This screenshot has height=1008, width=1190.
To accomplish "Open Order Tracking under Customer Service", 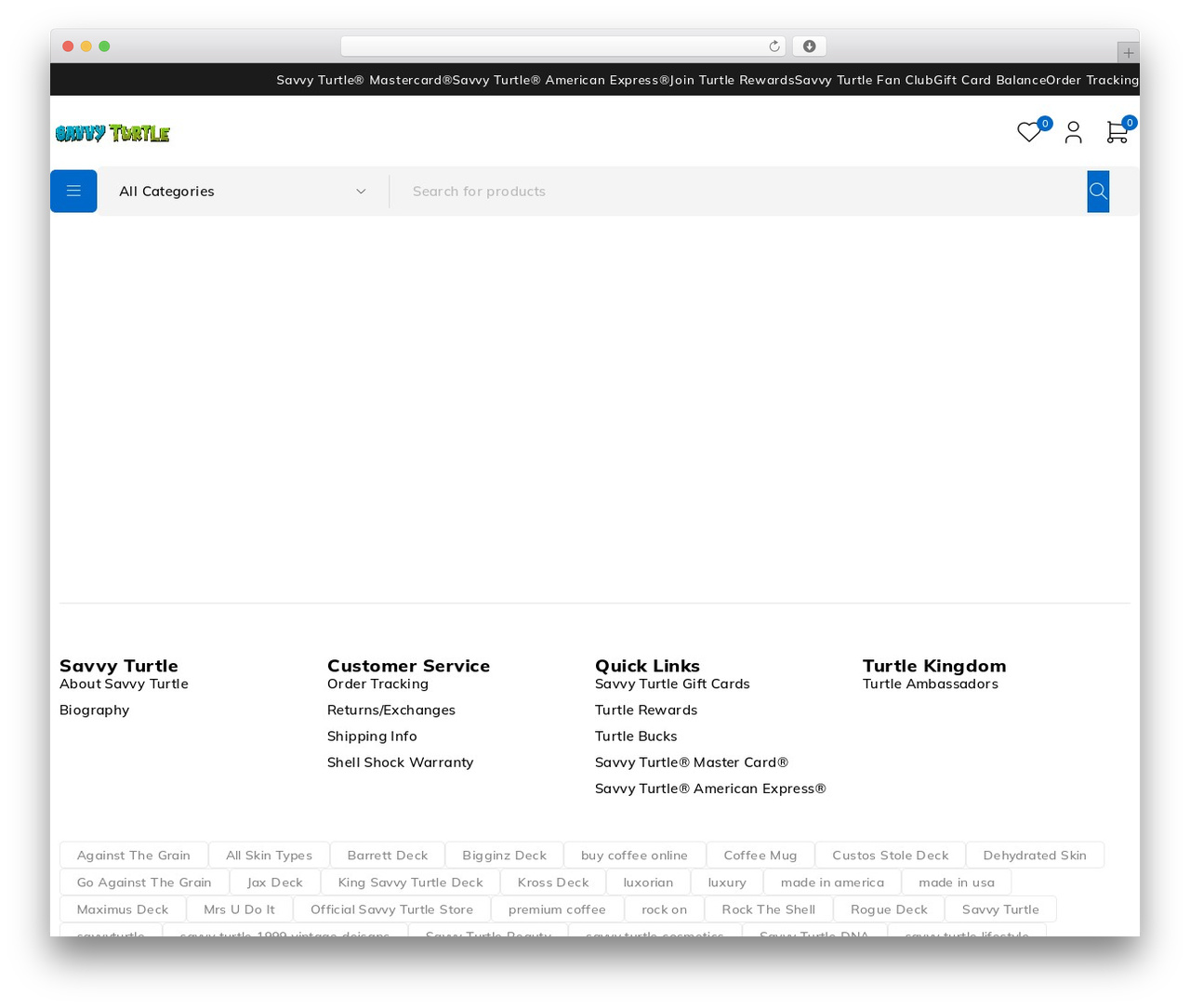I will [377, 684].
